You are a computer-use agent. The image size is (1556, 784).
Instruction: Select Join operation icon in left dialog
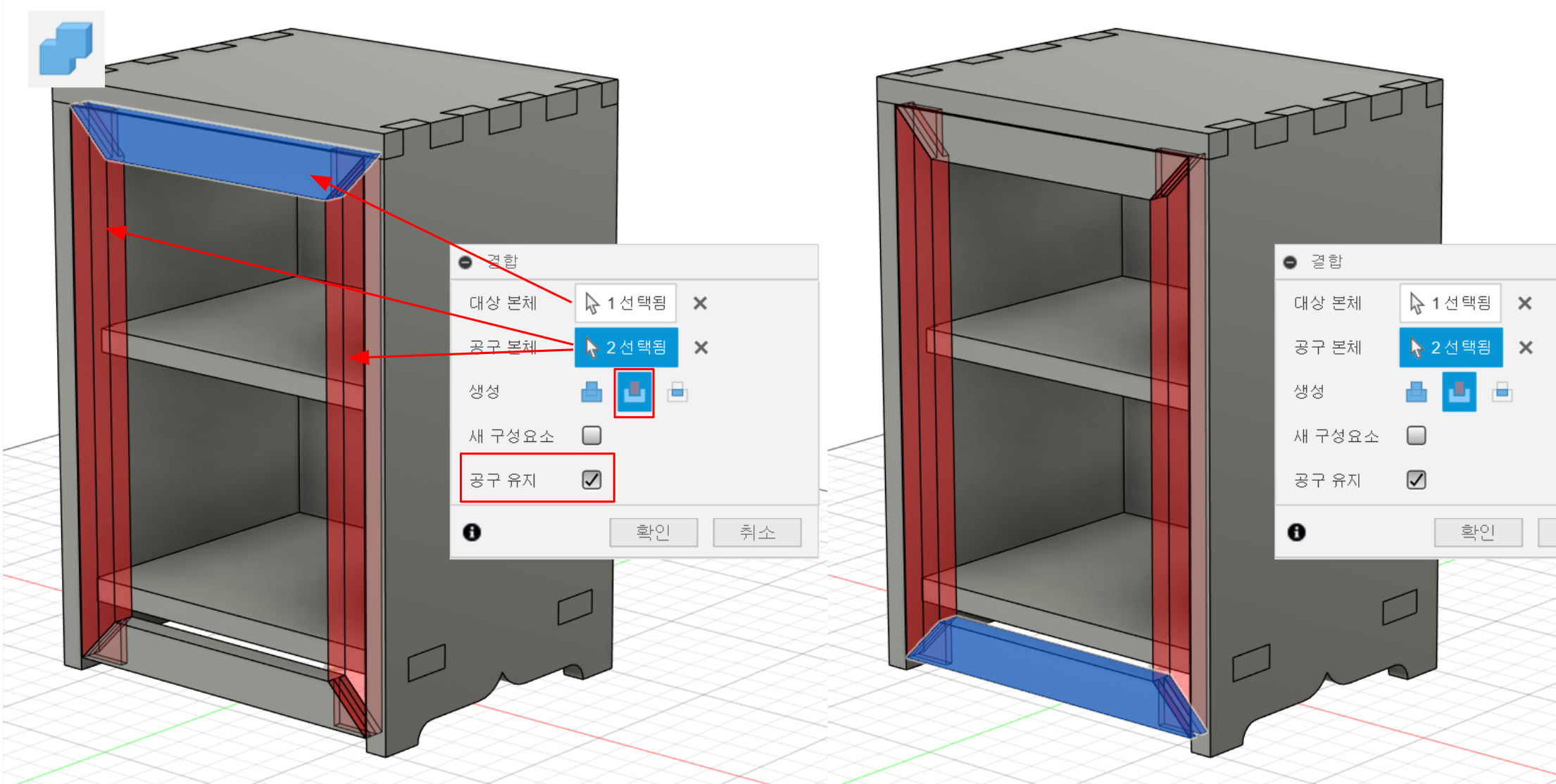click(591, 392)
